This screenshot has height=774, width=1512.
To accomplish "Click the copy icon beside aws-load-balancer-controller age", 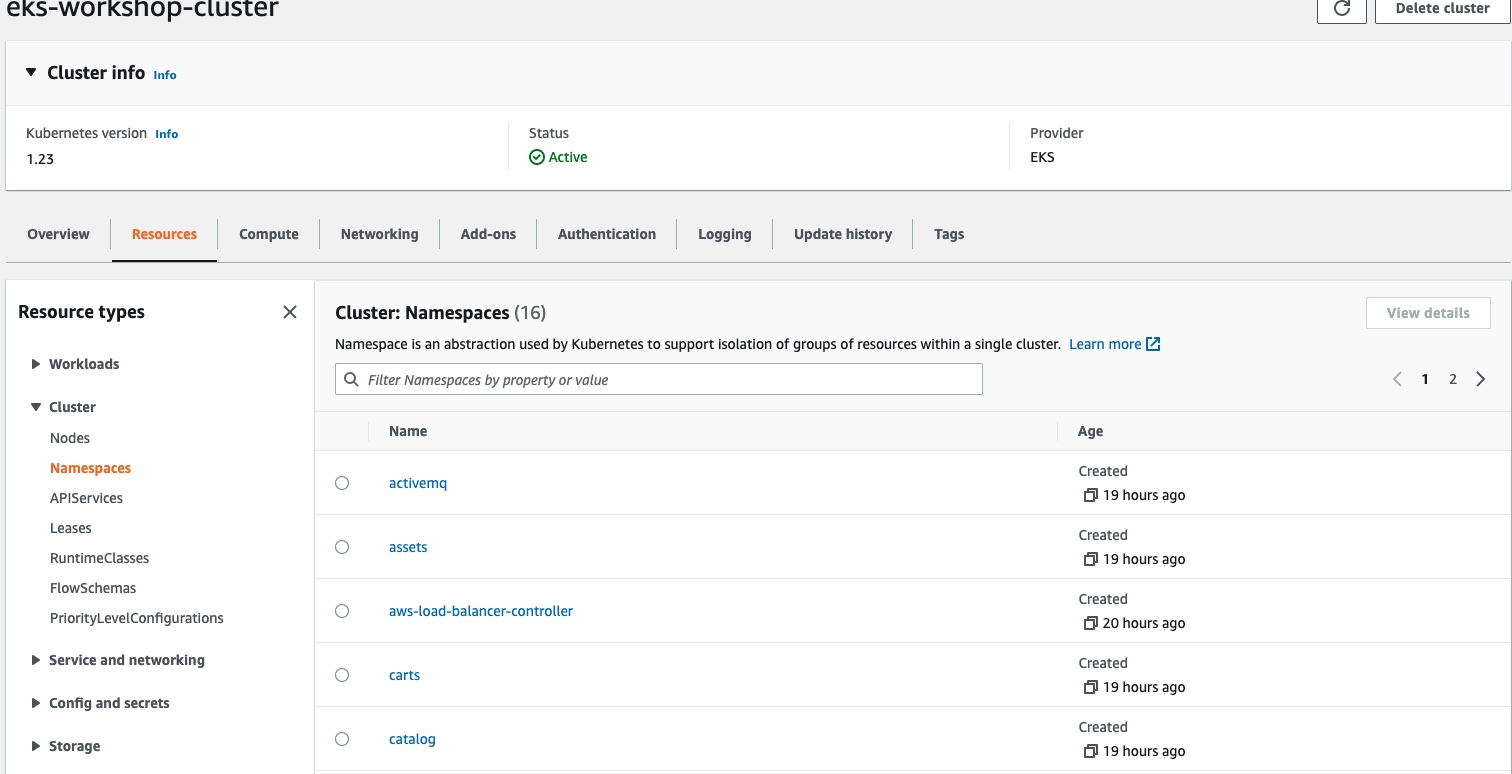I will 1090,623.
